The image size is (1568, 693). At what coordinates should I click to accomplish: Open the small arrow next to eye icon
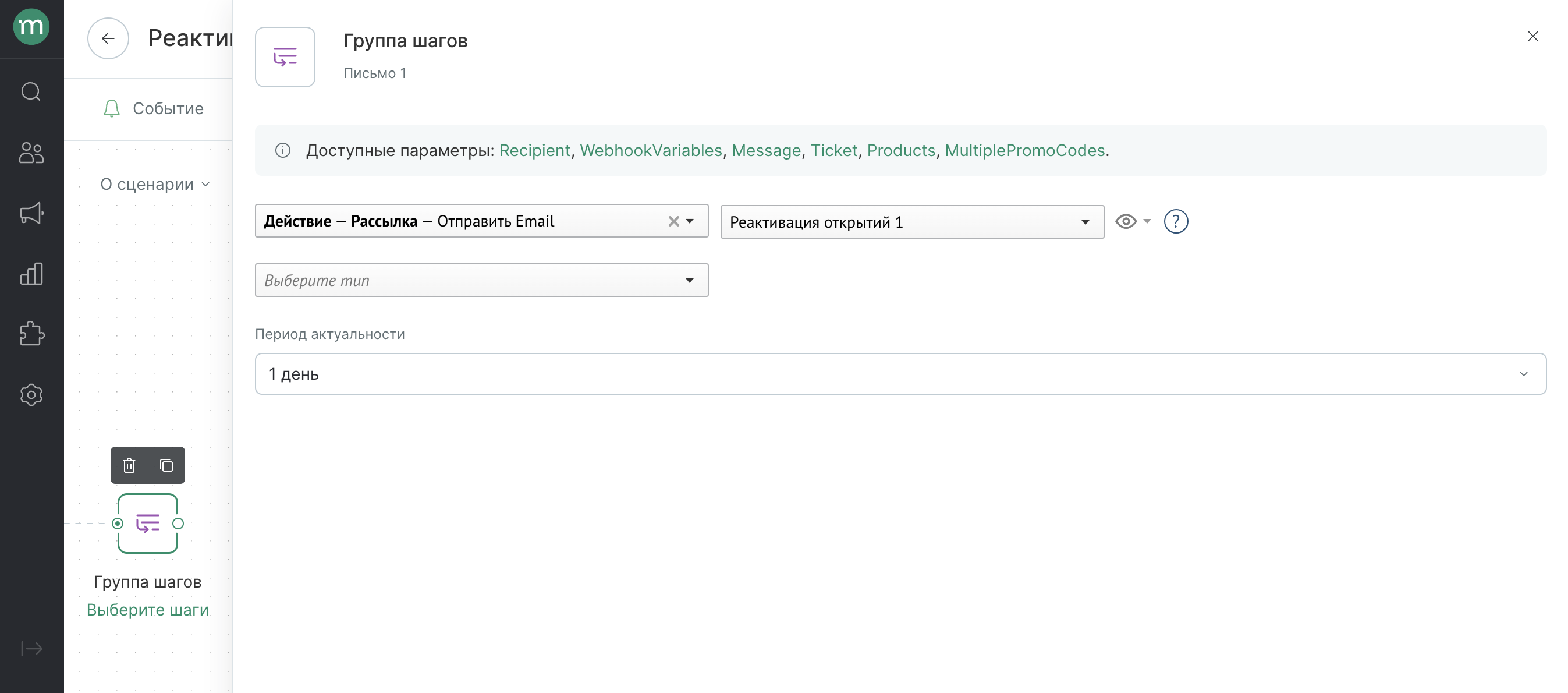pos(1147,221)
